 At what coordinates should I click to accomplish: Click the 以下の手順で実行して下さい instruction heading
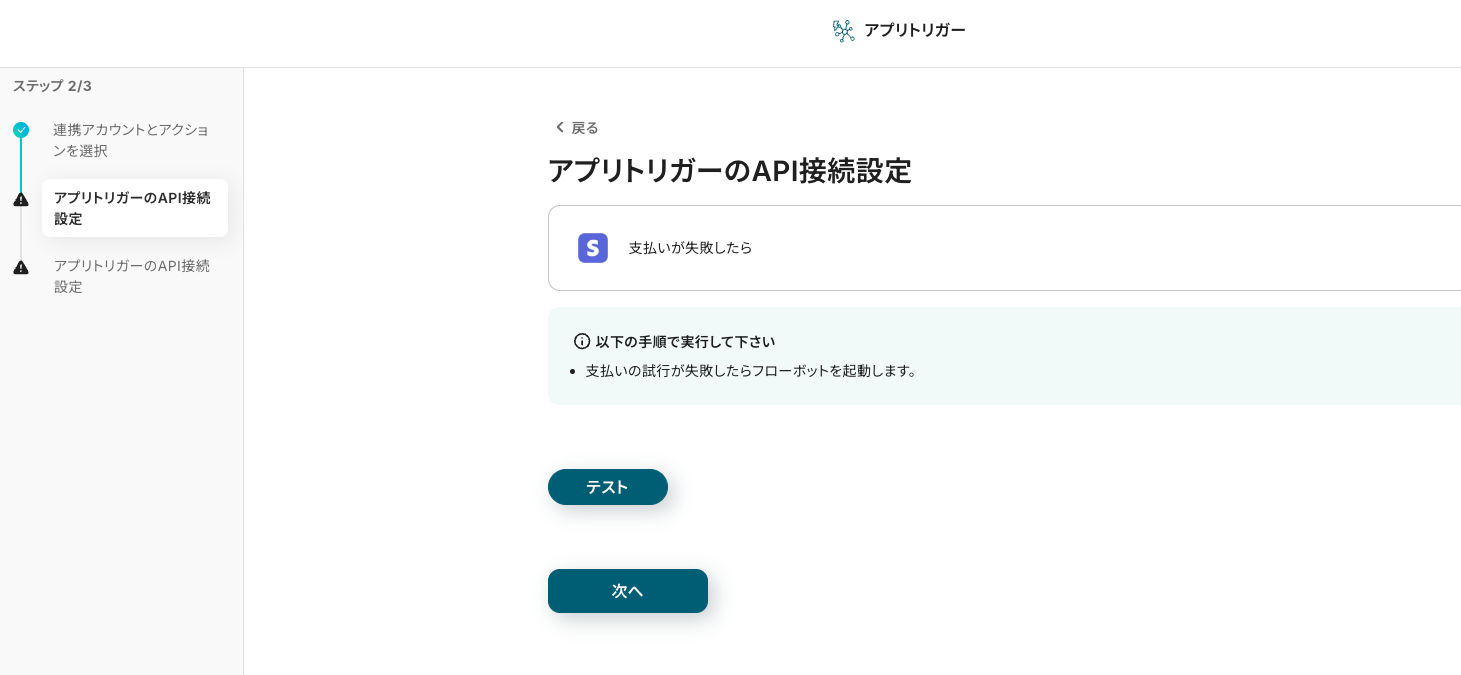point(685,341)
